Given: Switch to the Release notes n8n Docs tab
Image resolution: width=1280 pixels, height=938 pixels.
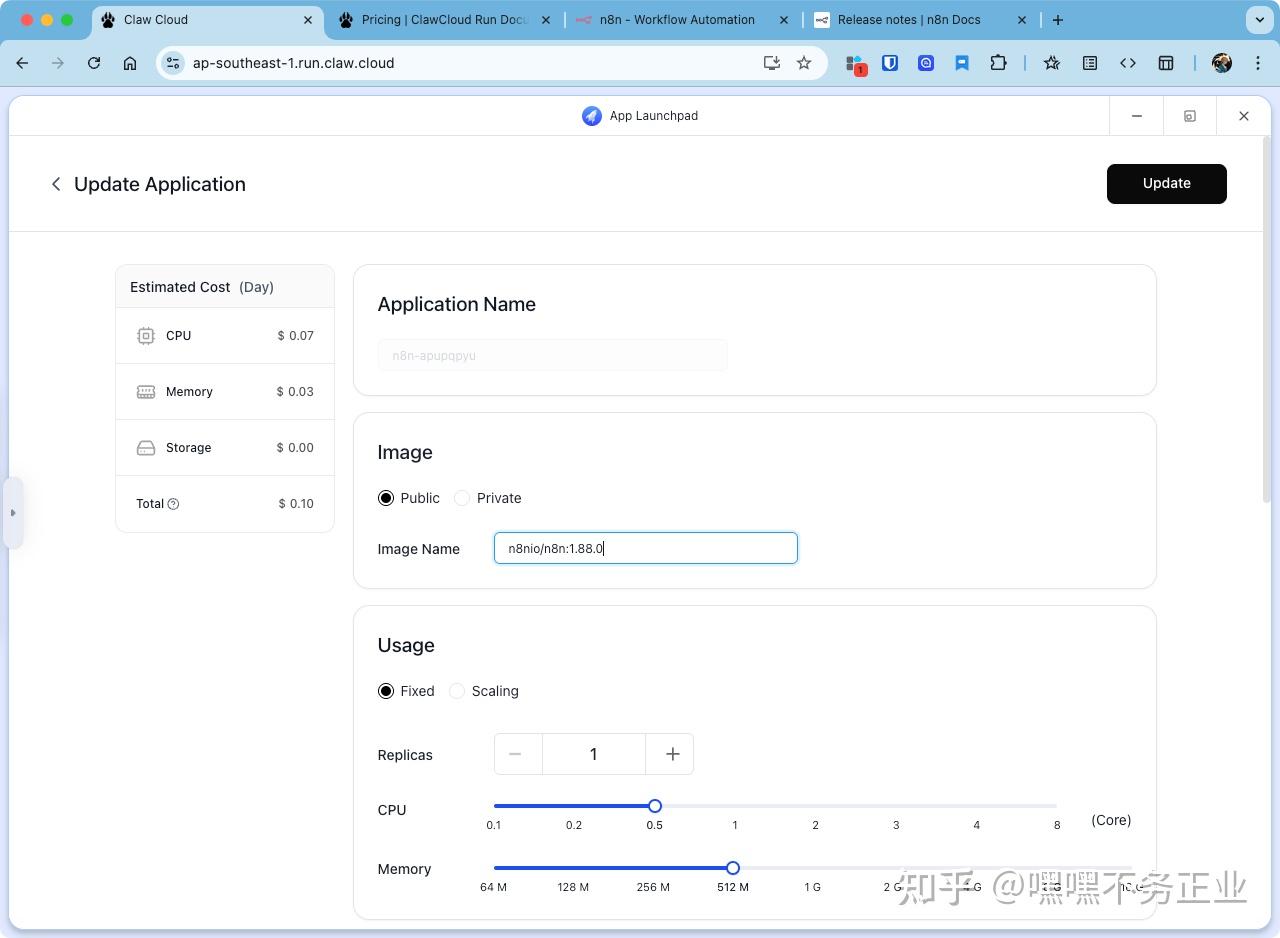Looking at the screenshot, I should click(920, 20).
